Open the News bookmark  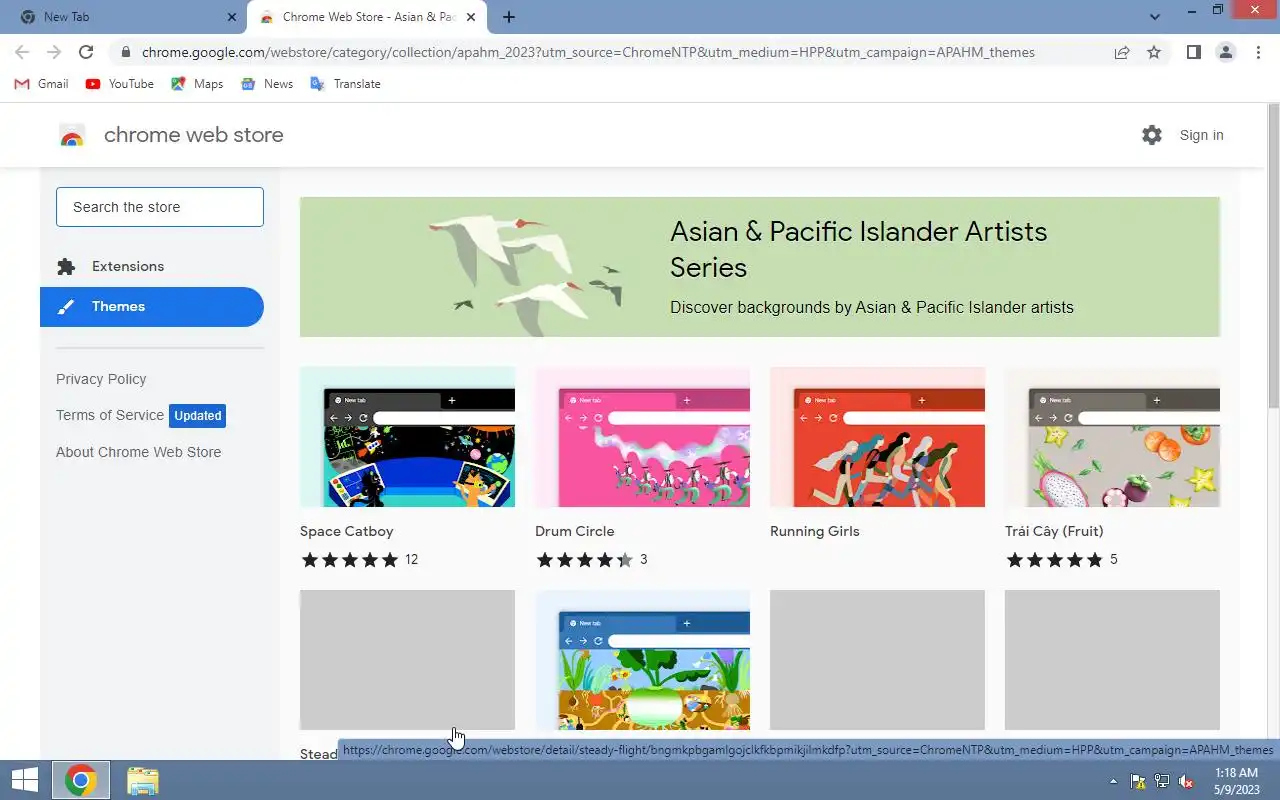[267, 84]
